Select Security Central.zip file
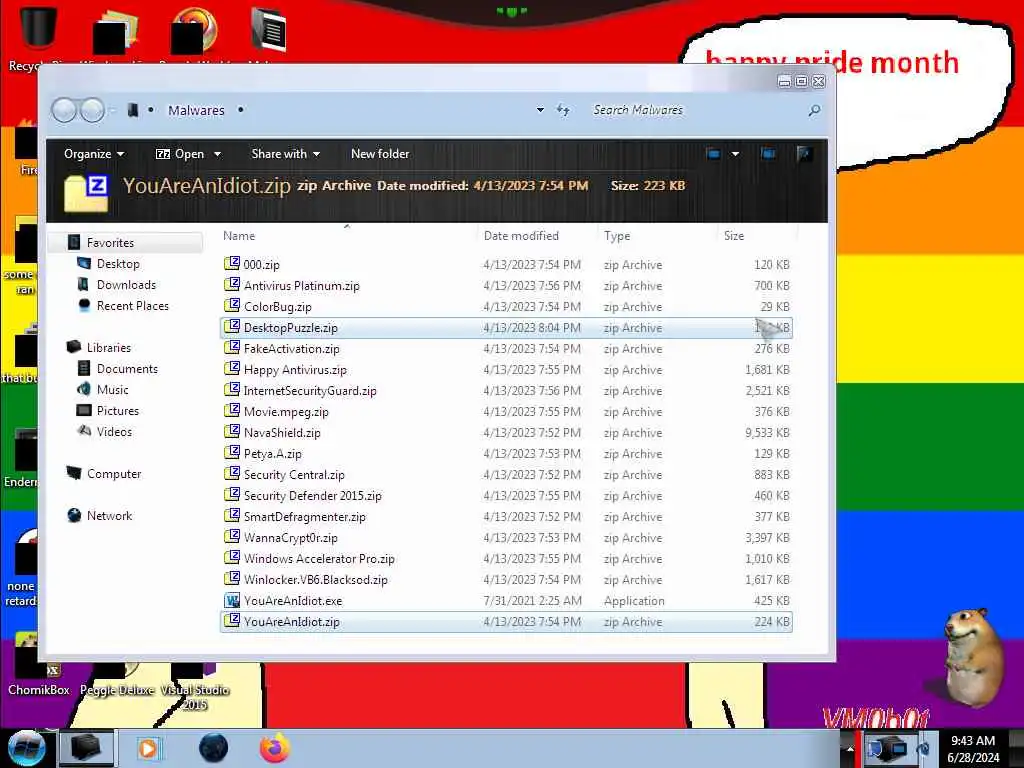Viewport: 1024px width, 768px height. [506, 475]
